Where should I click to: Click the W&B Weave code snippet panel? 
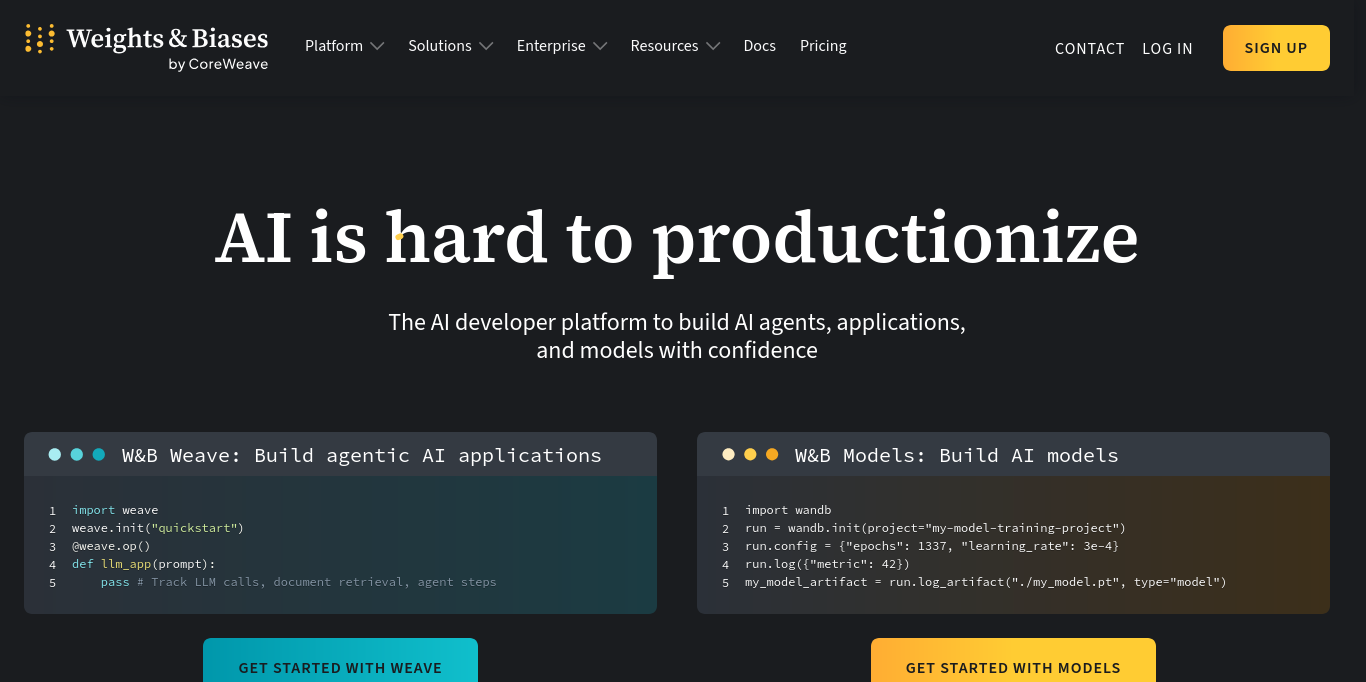click(340, 545)
